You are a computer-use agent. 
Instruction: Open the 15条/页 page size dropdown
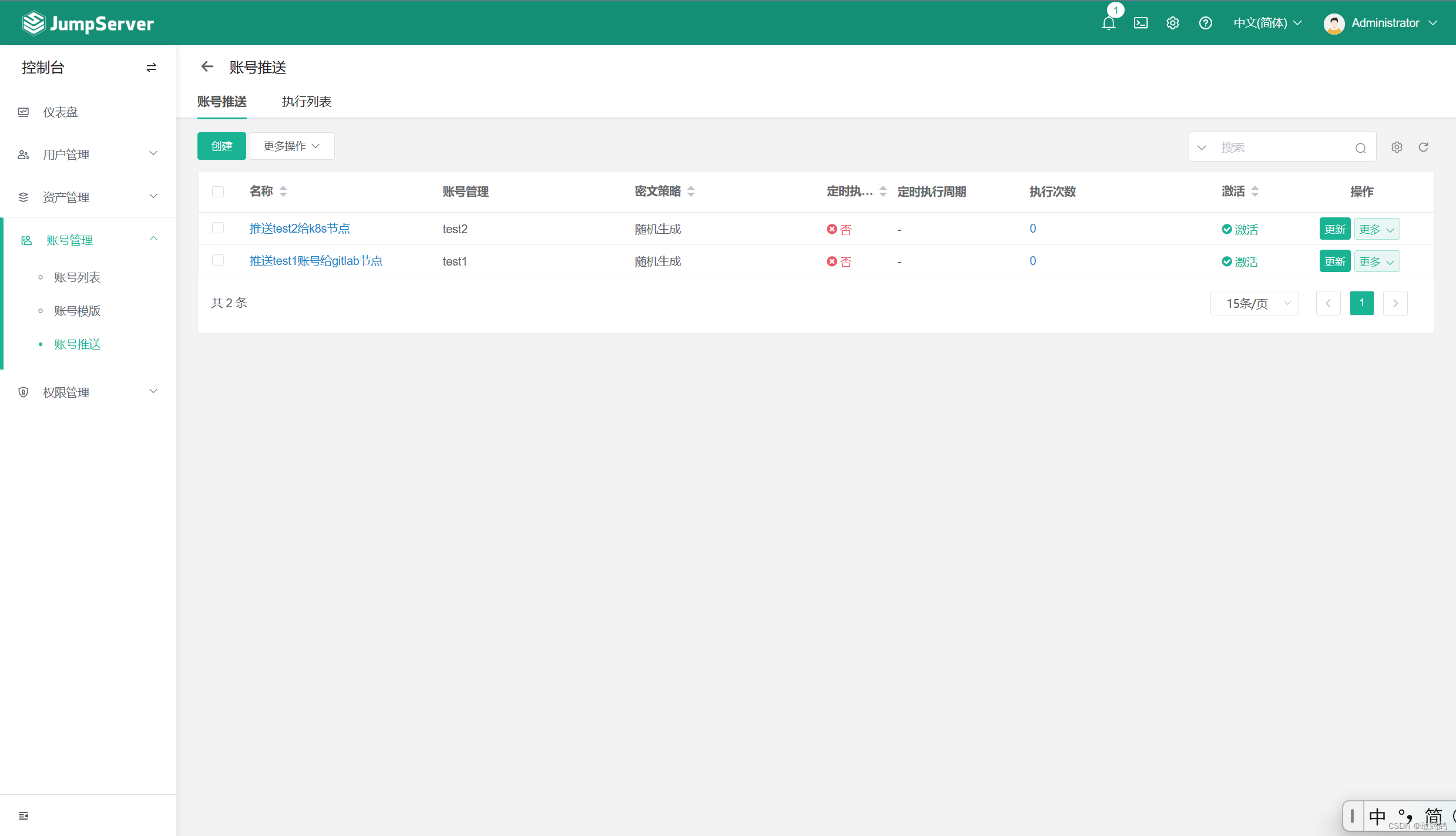coord(1254,303)
